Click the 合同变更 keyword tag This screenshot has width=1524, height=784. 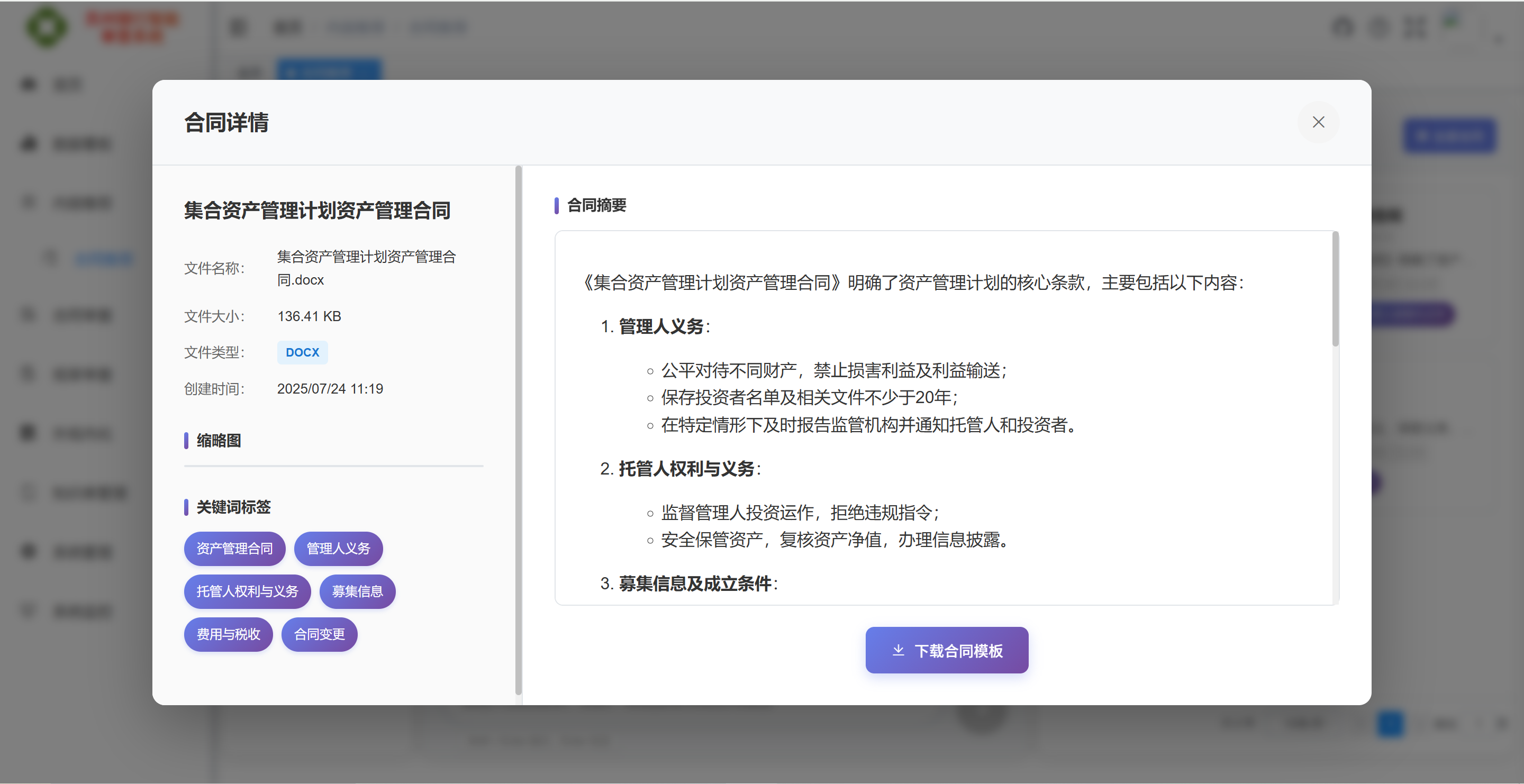pyautogui.click(x=320, y=634)
